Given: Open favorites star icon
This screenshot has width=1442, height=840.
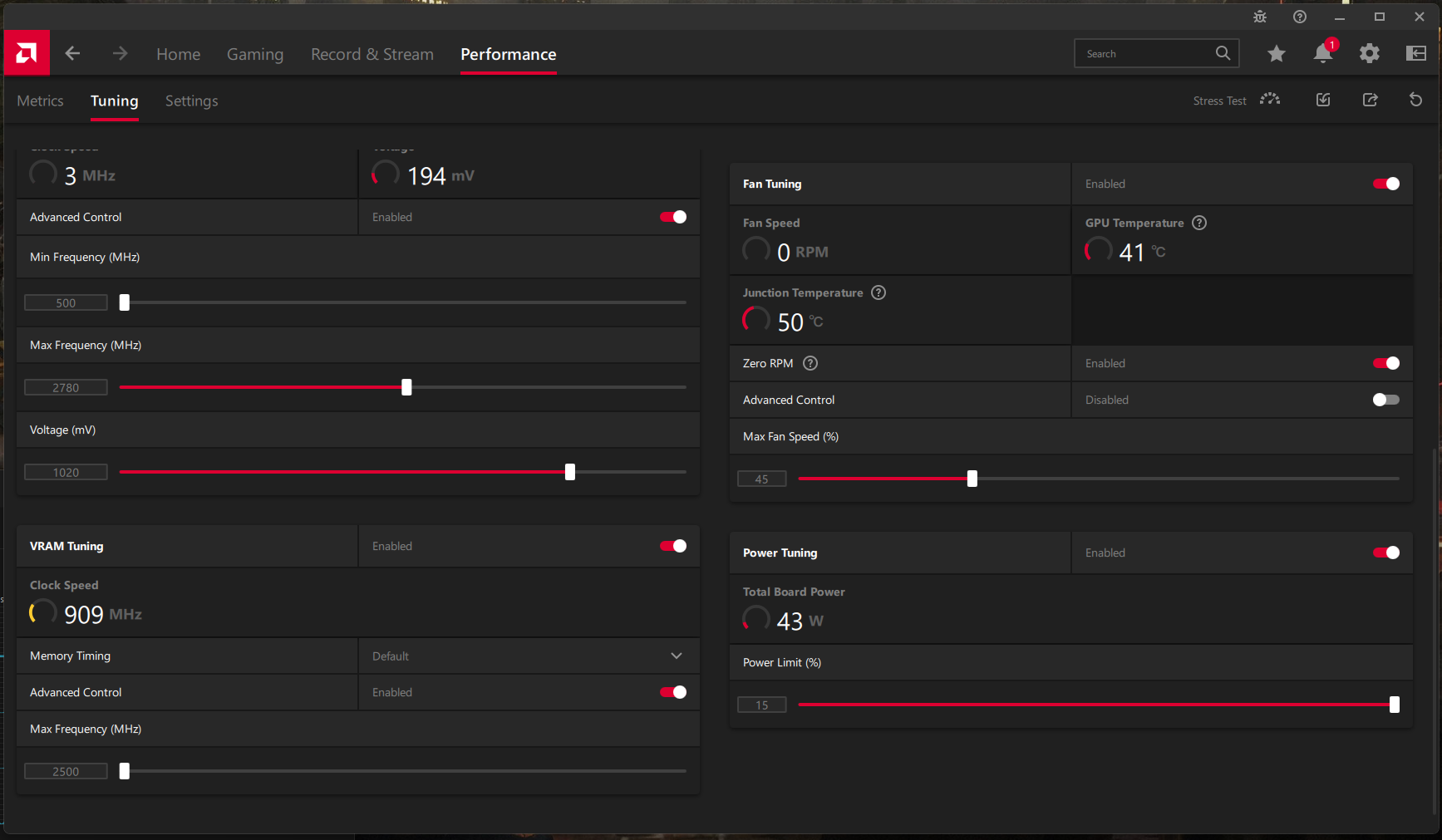Looking at the screenshot, I should click(x=1277, y=54).
